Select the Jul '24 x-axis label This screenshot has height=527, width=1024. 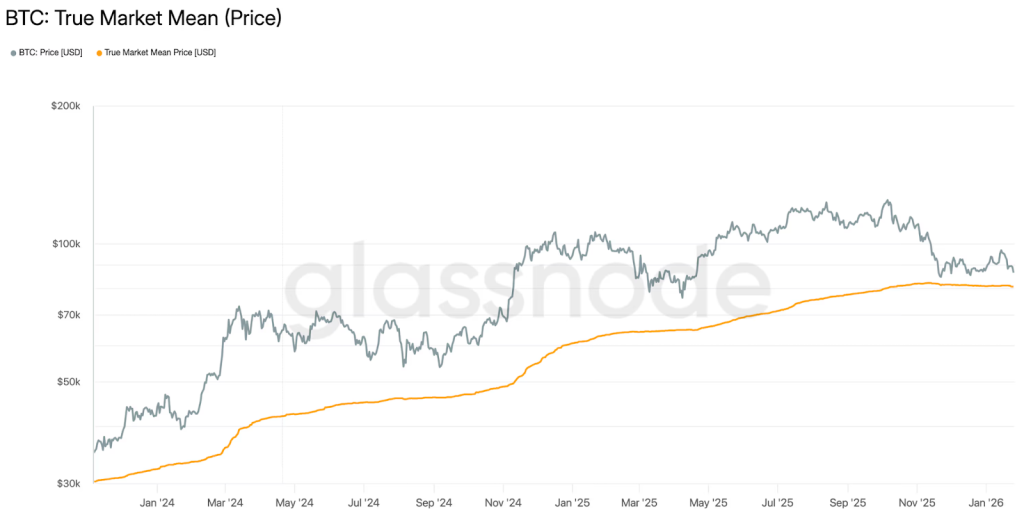(363, 502)
